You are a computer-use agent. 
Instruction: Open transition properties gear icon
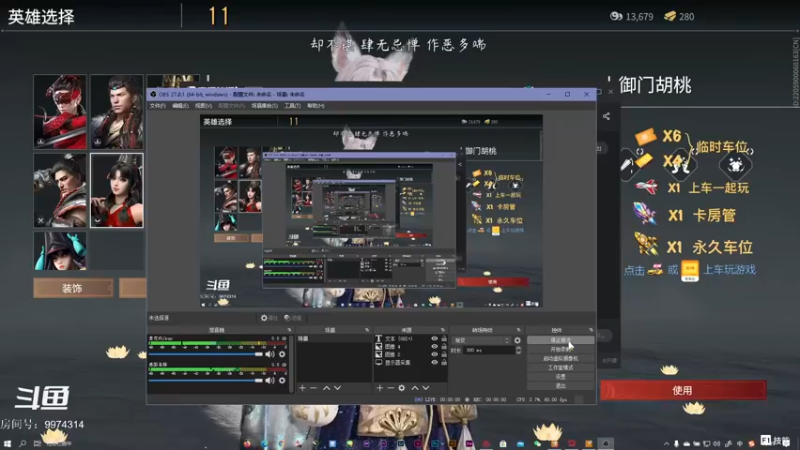tap(517, 340)
